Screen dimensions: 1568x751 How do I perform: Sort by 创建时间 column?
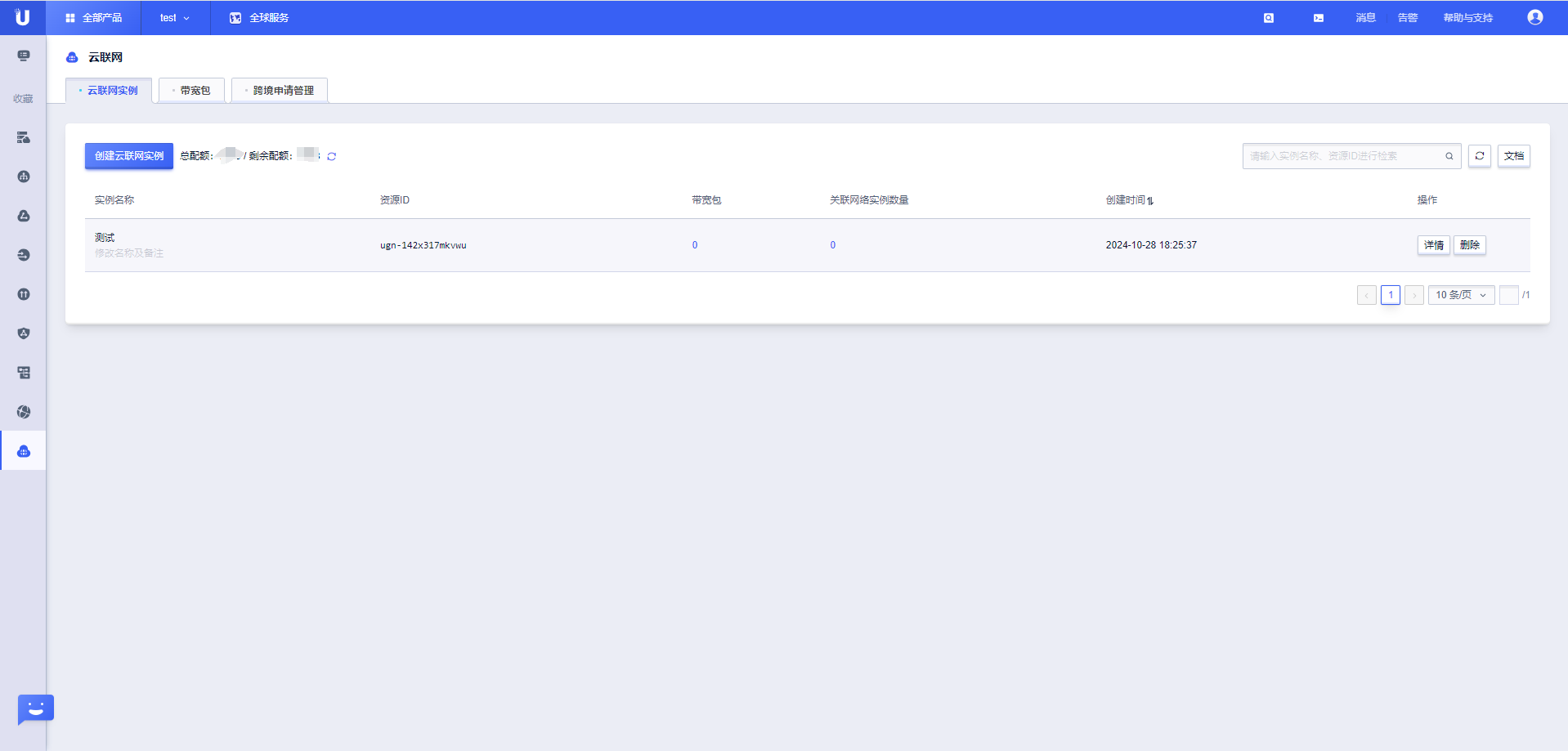(1130, 200)
